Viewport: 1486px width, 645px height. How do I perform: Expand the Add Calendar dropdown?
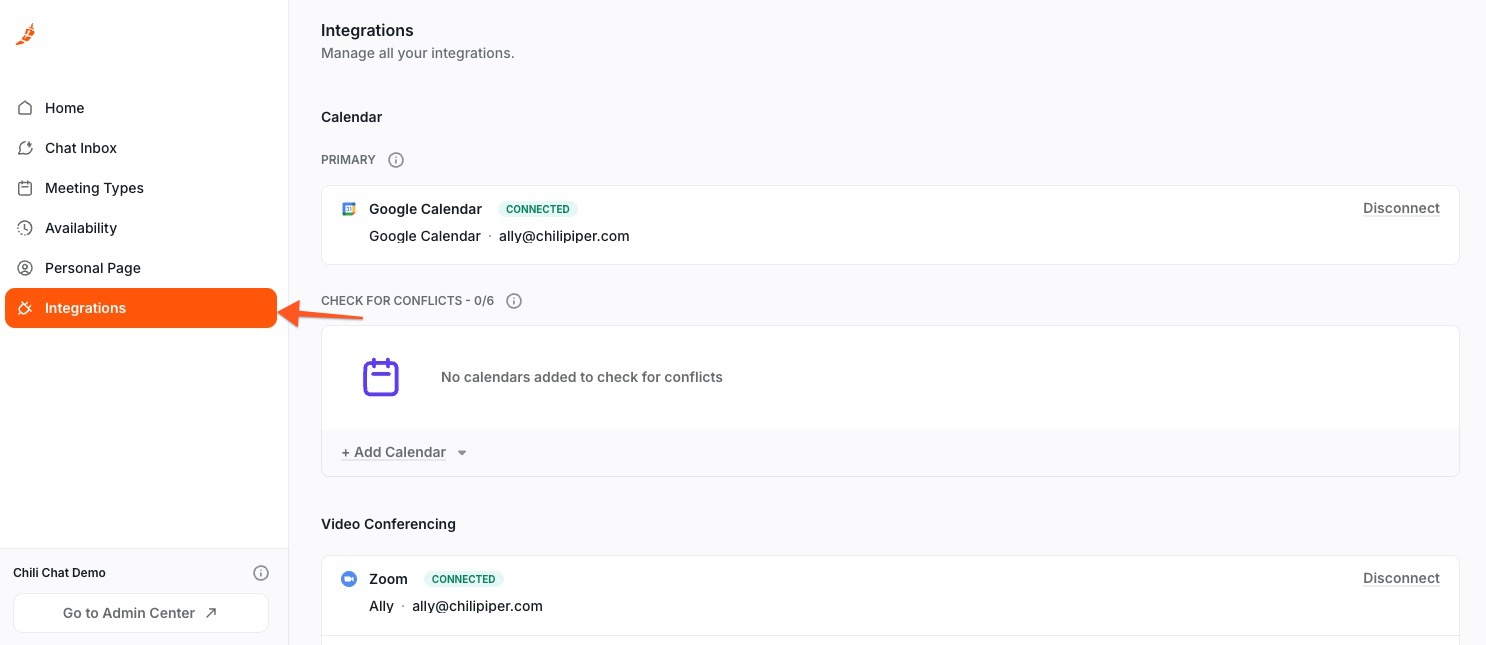[400, 452]
